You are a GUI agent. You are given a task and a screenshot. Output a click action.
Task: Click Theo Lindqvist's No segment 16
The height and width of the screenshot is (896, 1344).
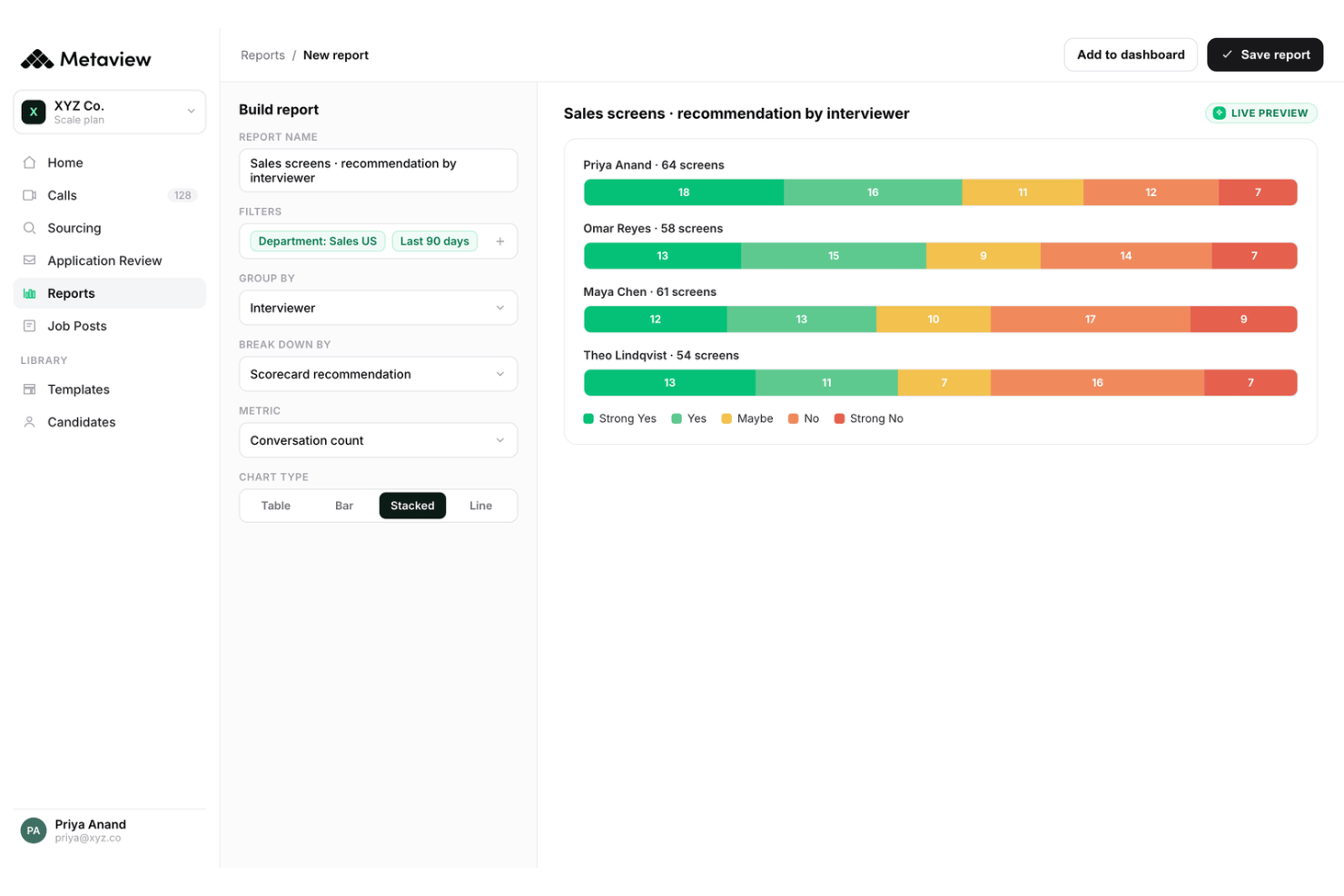[x=1097, y=383]
